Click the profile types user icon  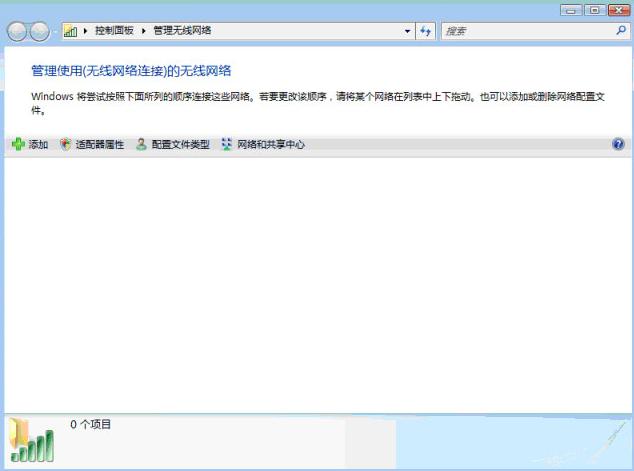pyautogui.click(x=141, y=144)
